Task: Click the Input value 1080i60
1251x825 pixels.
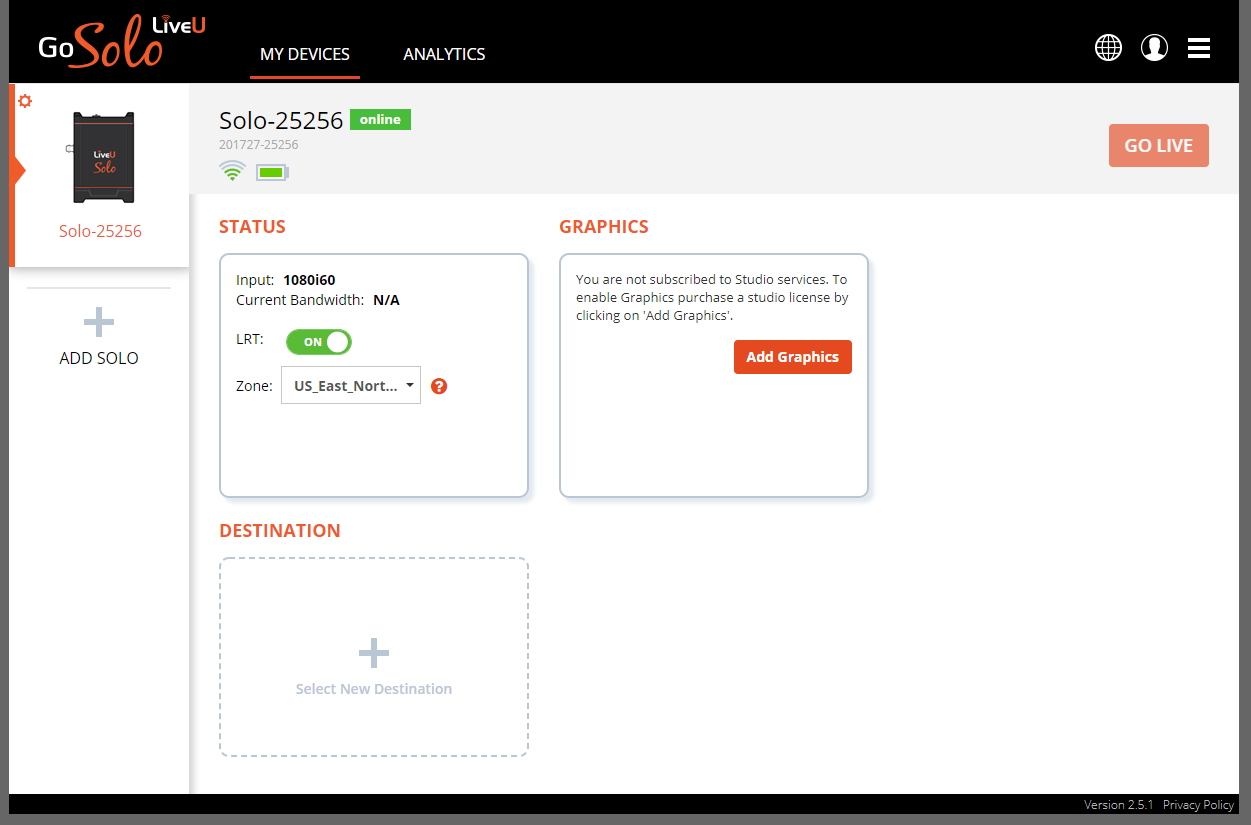Action: 309,280
